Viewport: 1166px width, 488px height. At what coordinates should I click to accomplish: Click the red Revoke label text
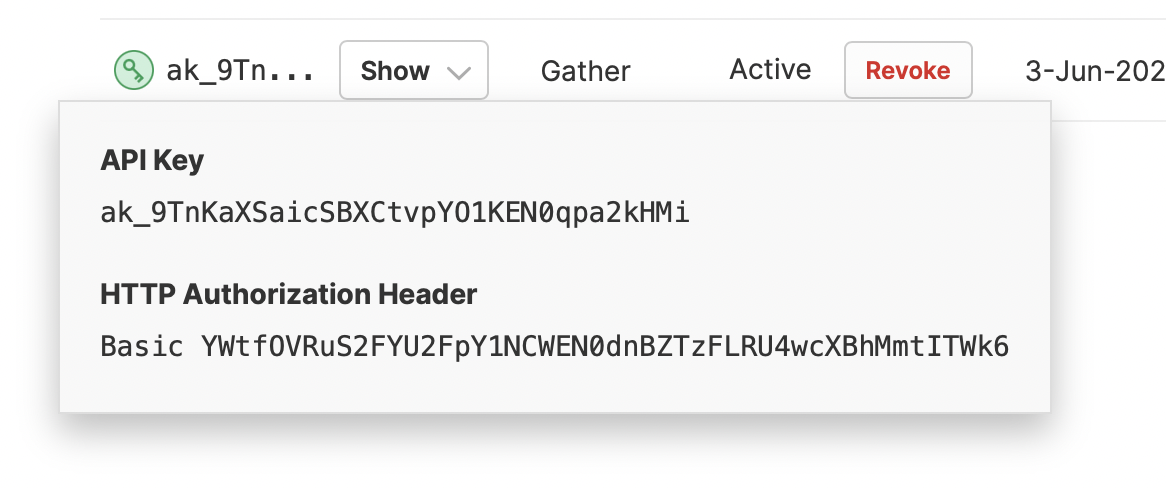point(908,71)
